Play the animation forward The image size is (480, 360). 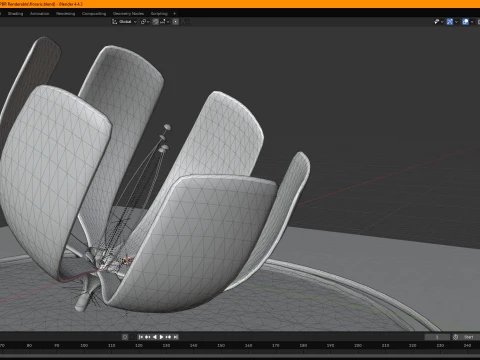click(x=161, y=337)
